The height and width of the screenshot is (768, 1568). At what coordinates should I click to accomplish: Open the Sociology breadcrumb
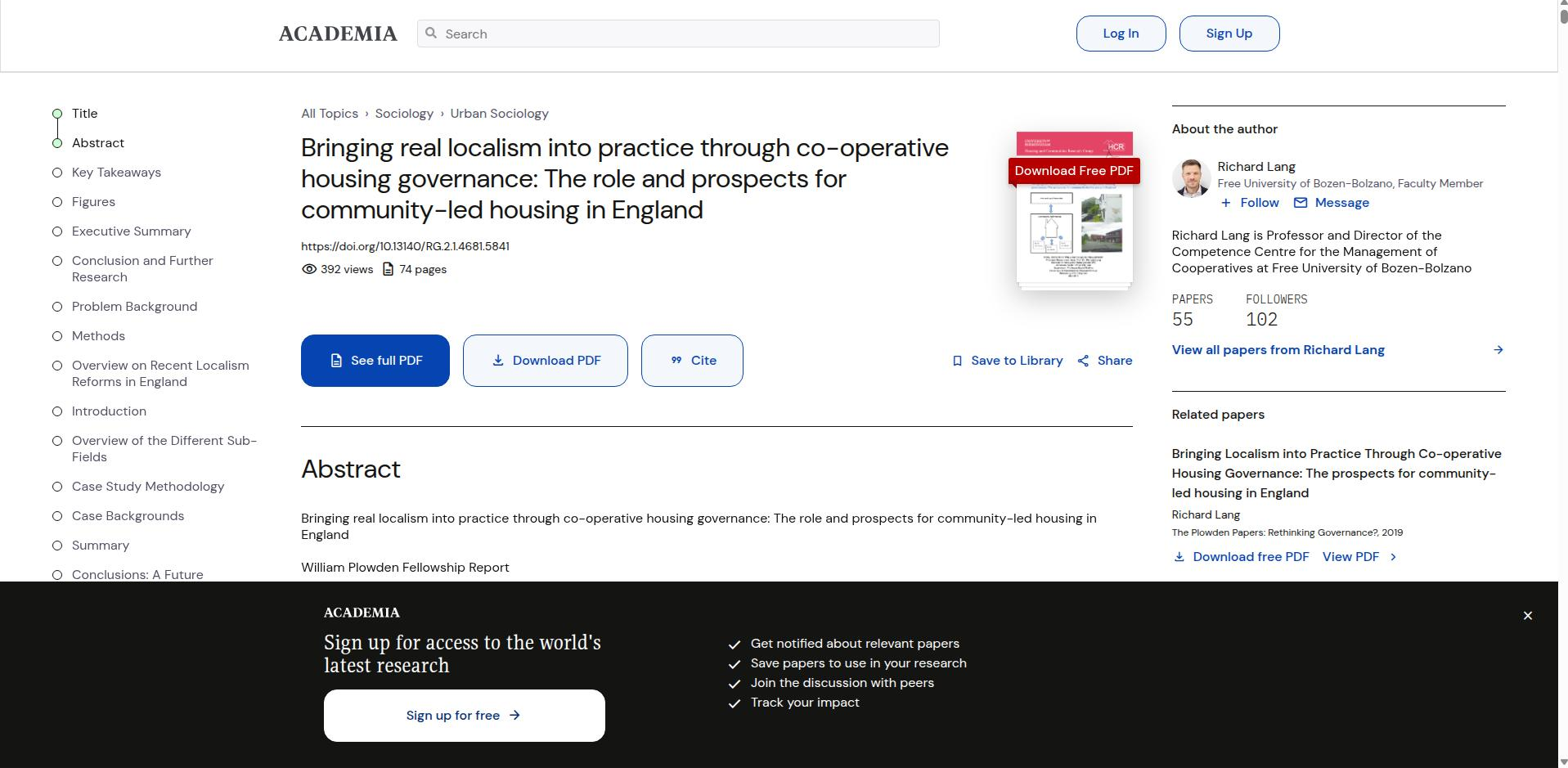pos(404,114)
